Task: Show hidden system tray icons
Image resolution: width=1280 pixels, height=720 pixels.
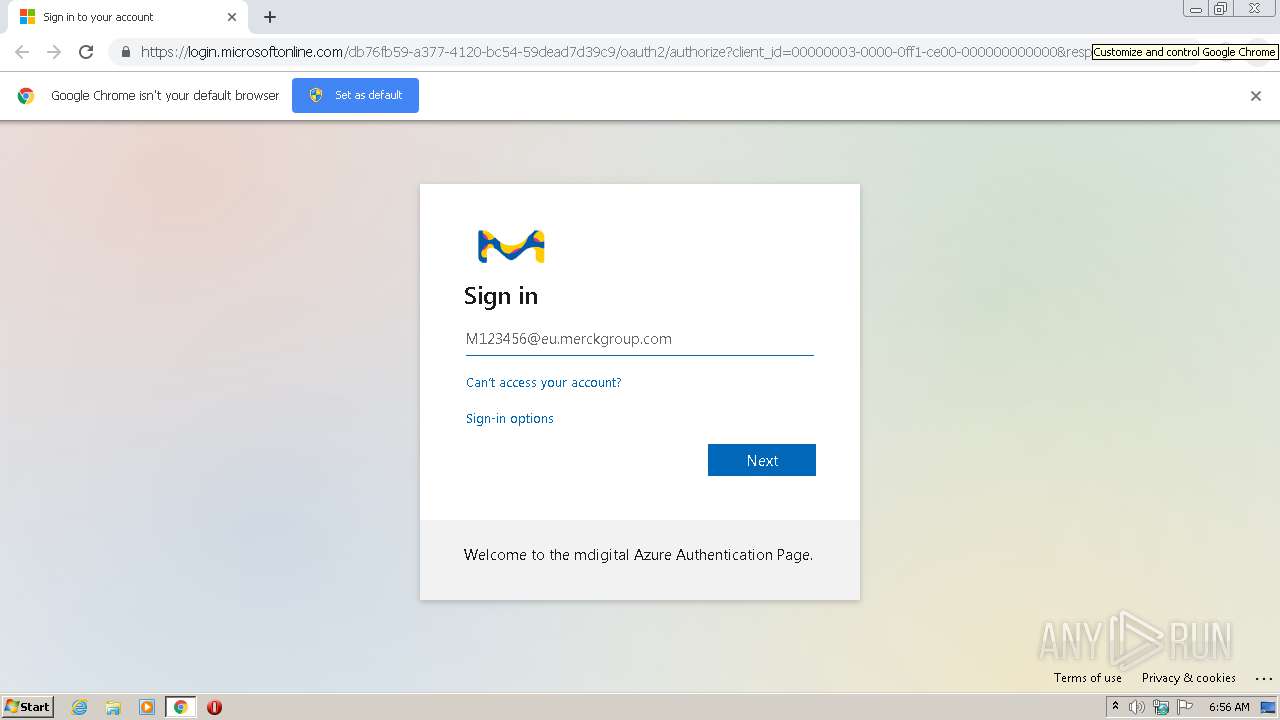Action: click(1115, 707)
